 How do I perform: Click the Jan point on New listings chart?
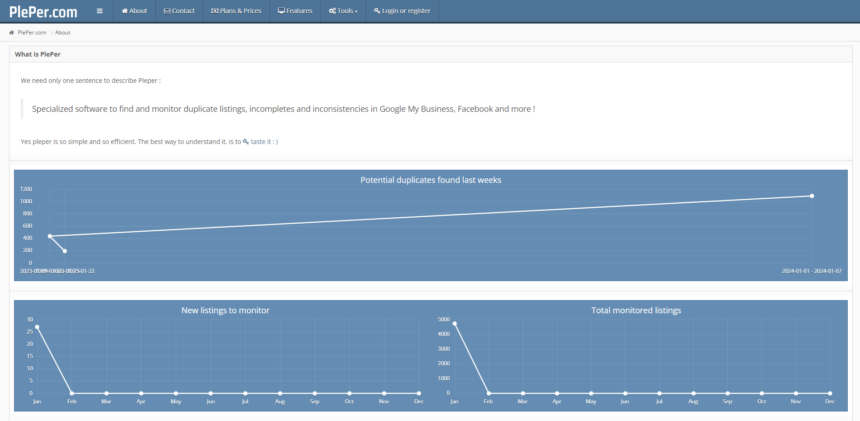(37, 327)
